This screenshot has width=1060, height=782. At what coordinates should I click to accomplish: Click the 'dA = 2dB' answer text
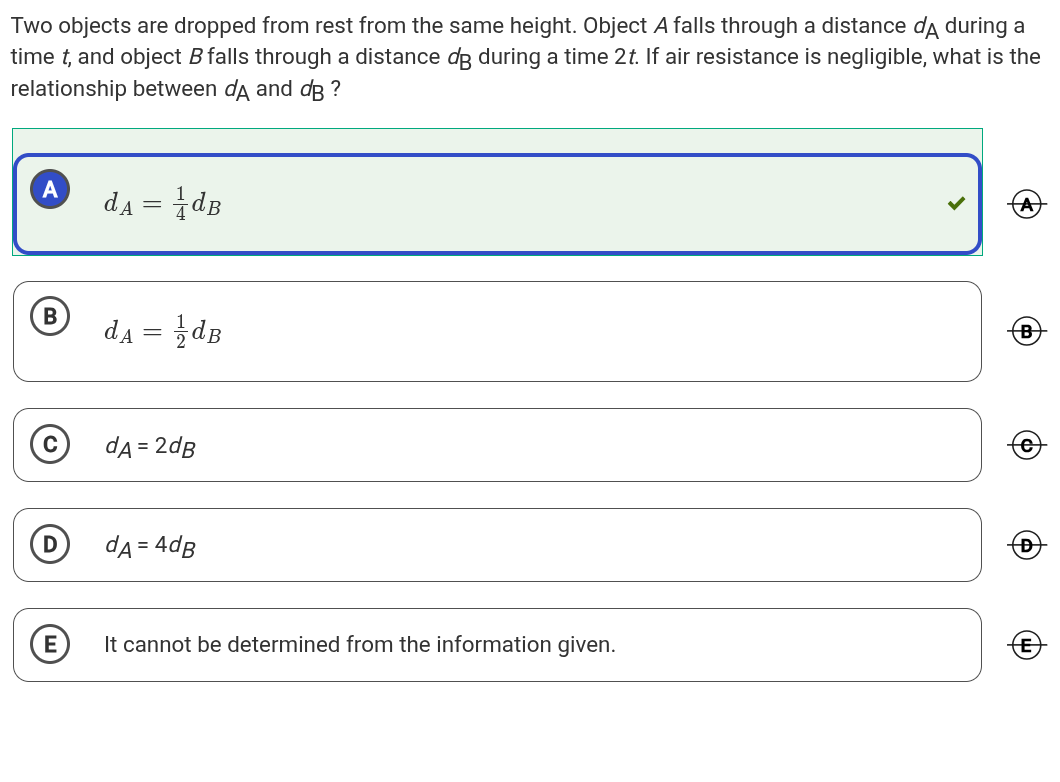coord(150,446)
